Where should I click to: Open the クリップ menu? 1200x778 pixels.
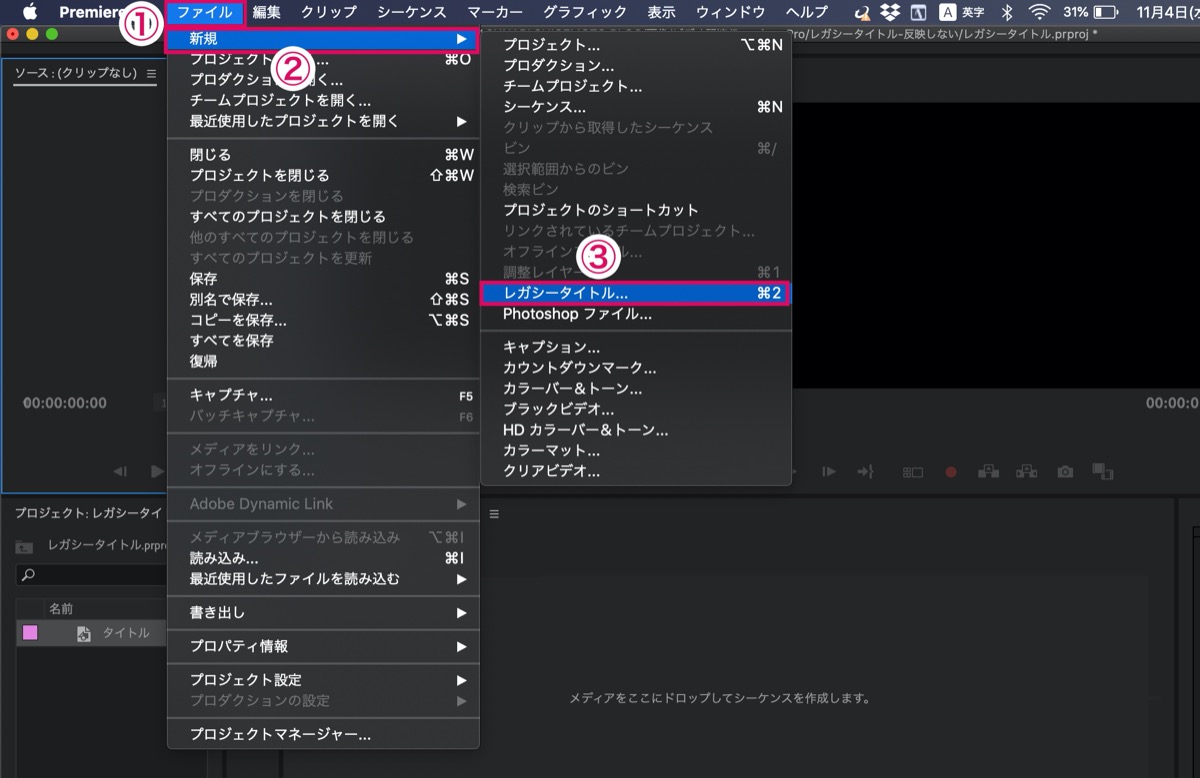click(x=328, y=12)
